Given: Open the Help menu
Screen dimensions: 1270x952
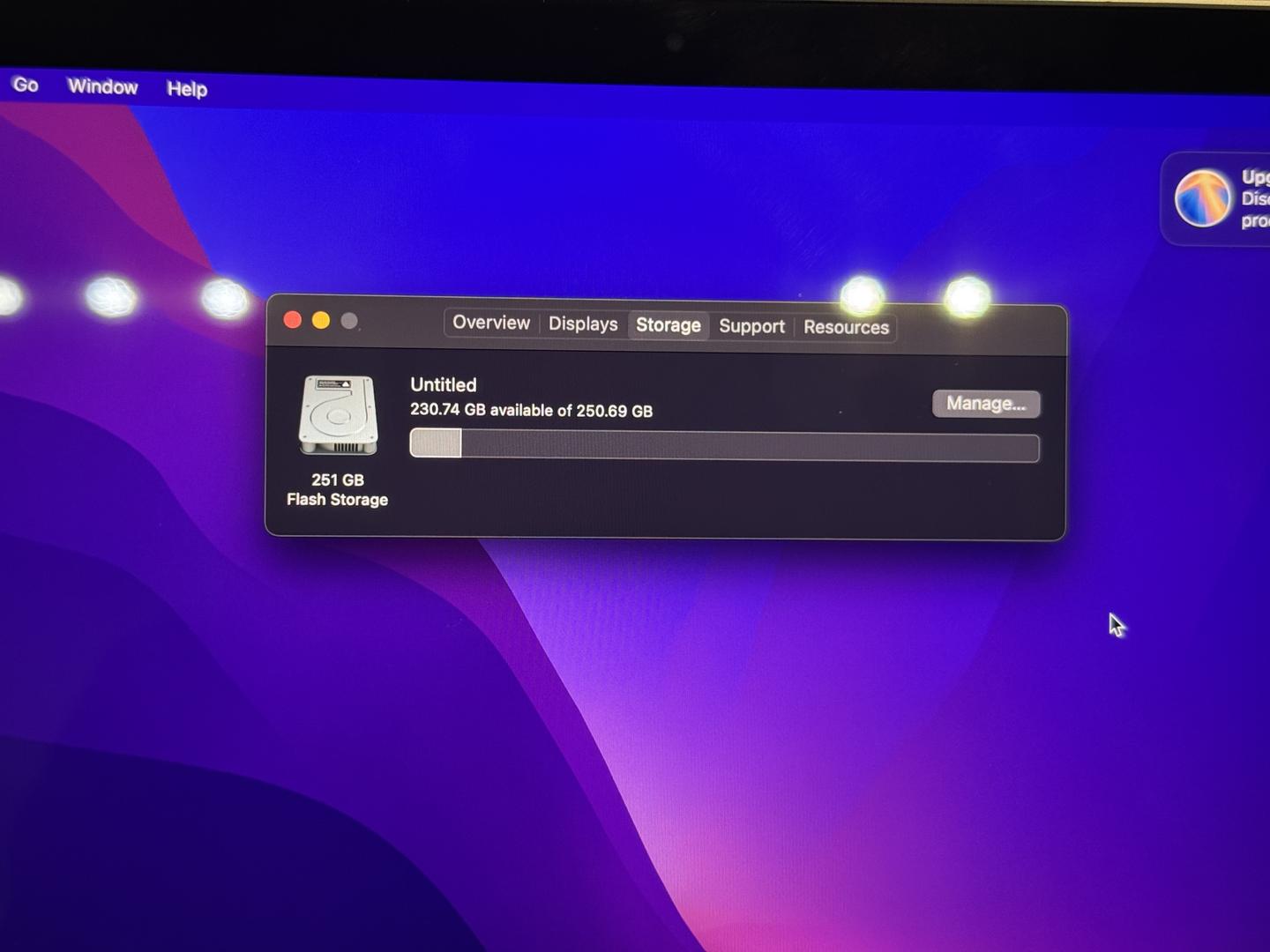Looking at the screenshot, I should pyautogui.click(x=187, y=89).
